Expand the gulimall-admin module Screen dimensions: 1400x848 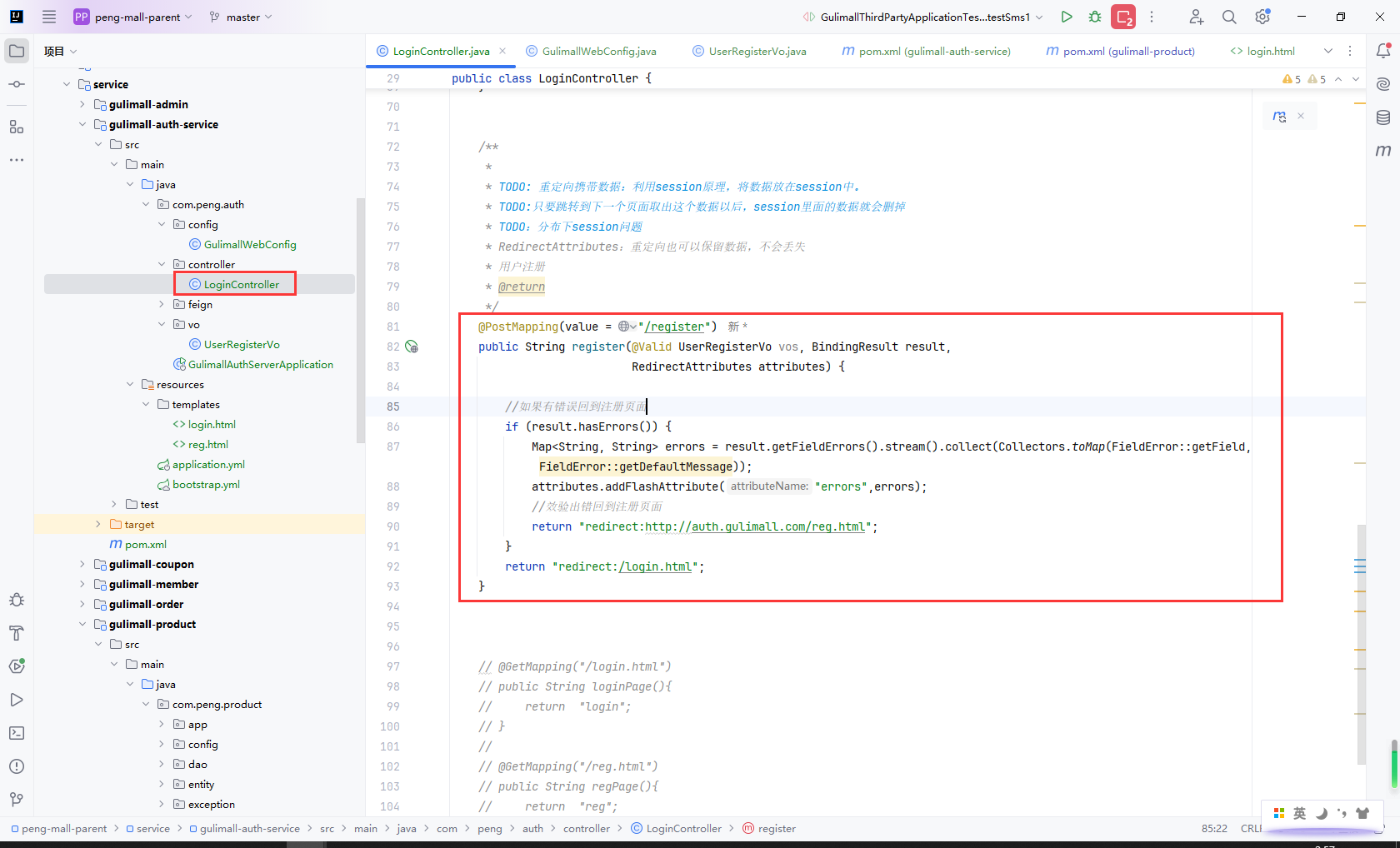click(82, 104)
